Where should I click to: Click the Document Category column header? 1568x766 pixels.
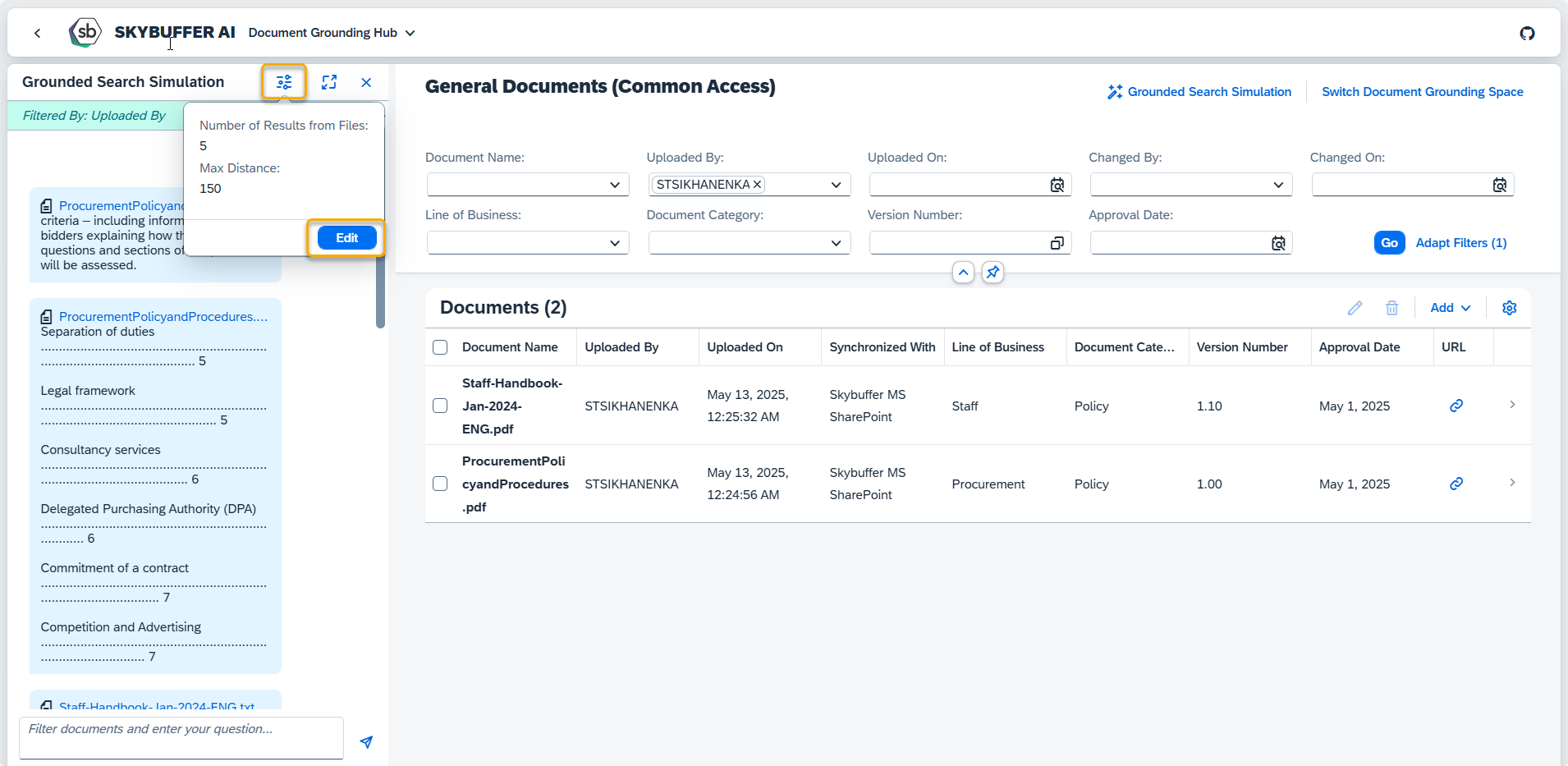point(1124,347)
